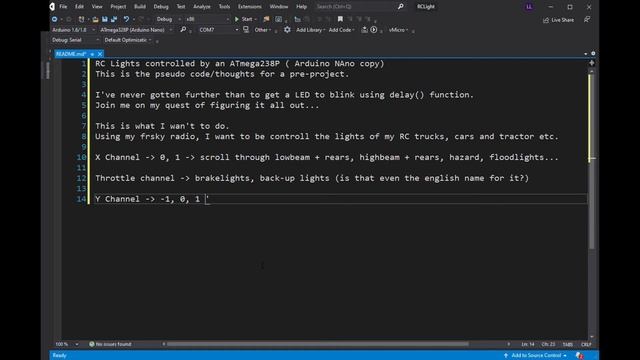This screenshot has width=640, height=360.
Task: Open the Test menu
Action: (x=180, y=7)
